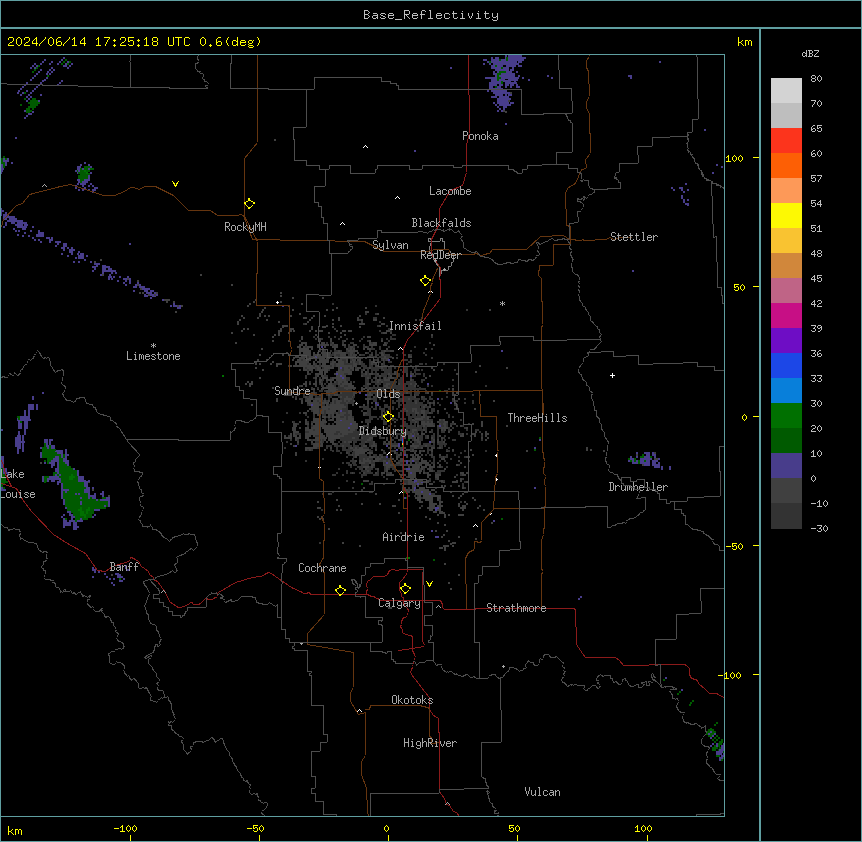Click the purple echo patch above Drumheller
Image resolution: width=862 pixels, height=842 pixels.
(x=649, y=461)
